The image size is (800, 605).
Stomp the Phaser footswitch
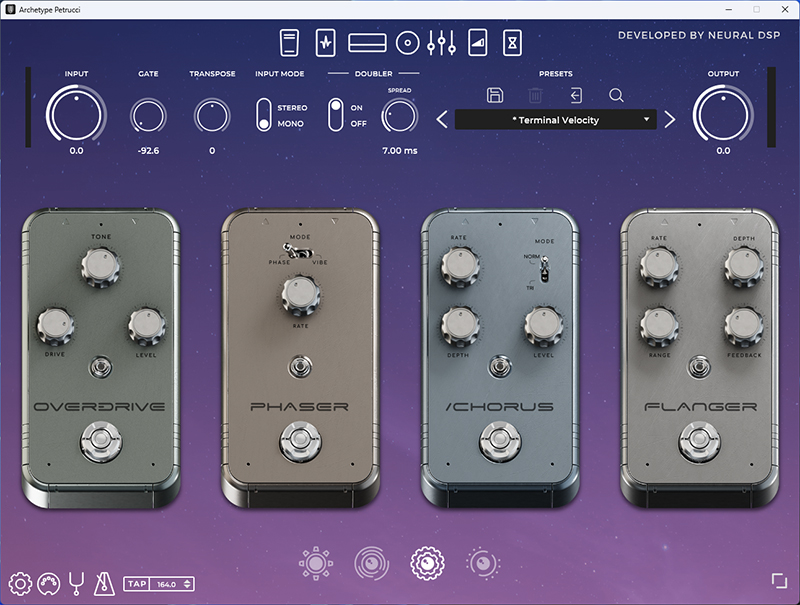click(x=301, y=441)
